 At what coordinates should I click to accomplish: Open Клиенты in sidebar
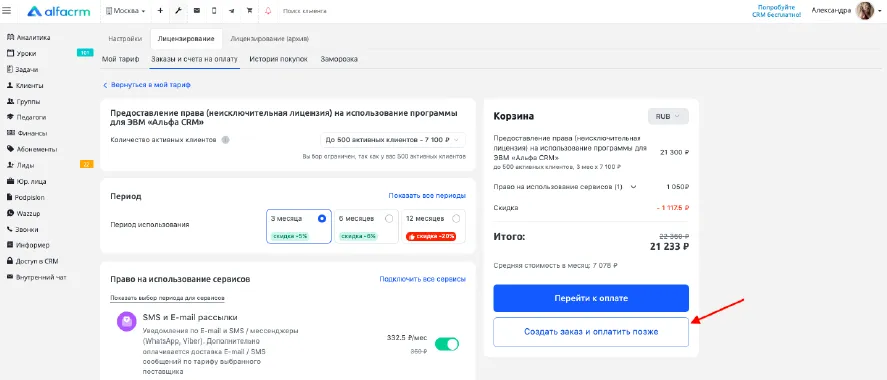coord(30,86)
